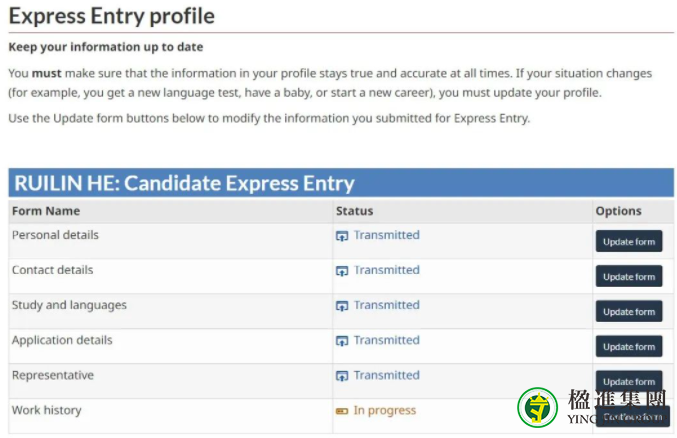
Task: Update the Study and languages form
Action: click(x=629, y=311)
